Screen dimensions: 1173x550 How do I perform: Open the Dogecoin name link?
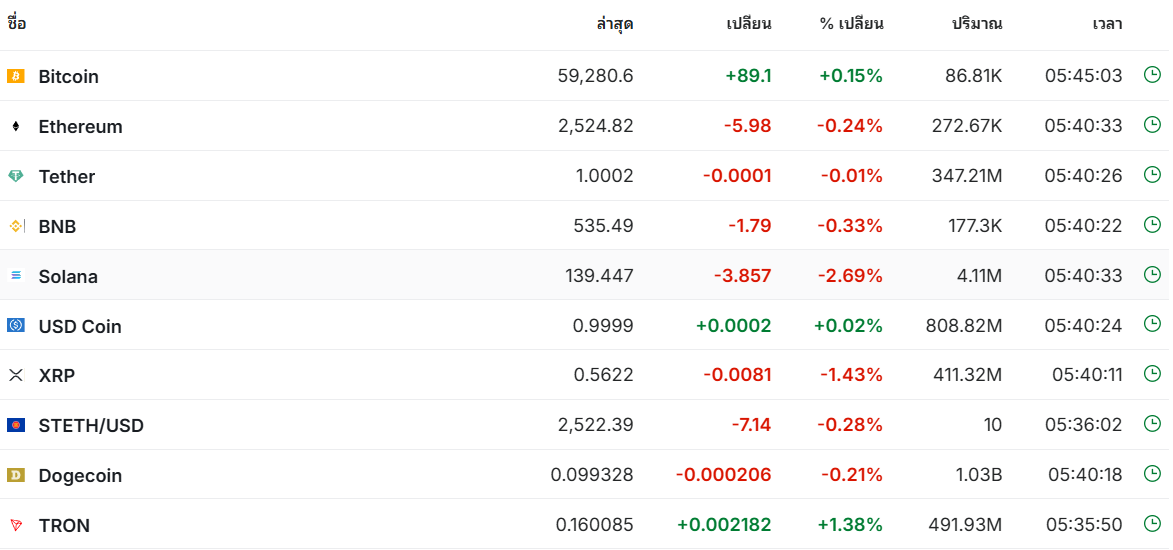(x=80, y=476)
